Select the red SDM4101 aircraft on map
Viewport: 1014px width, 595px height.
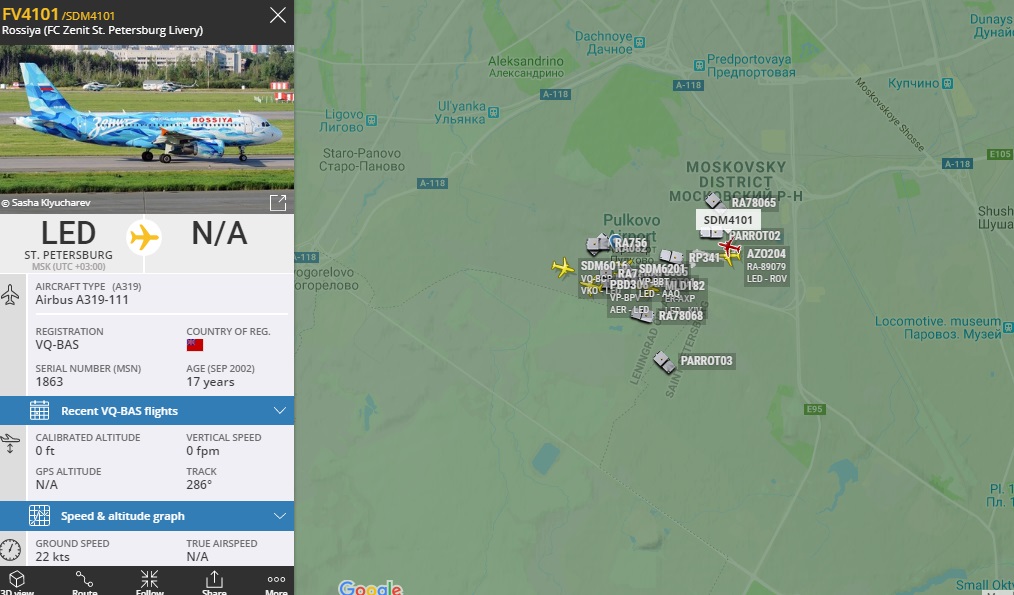(729, 246)
